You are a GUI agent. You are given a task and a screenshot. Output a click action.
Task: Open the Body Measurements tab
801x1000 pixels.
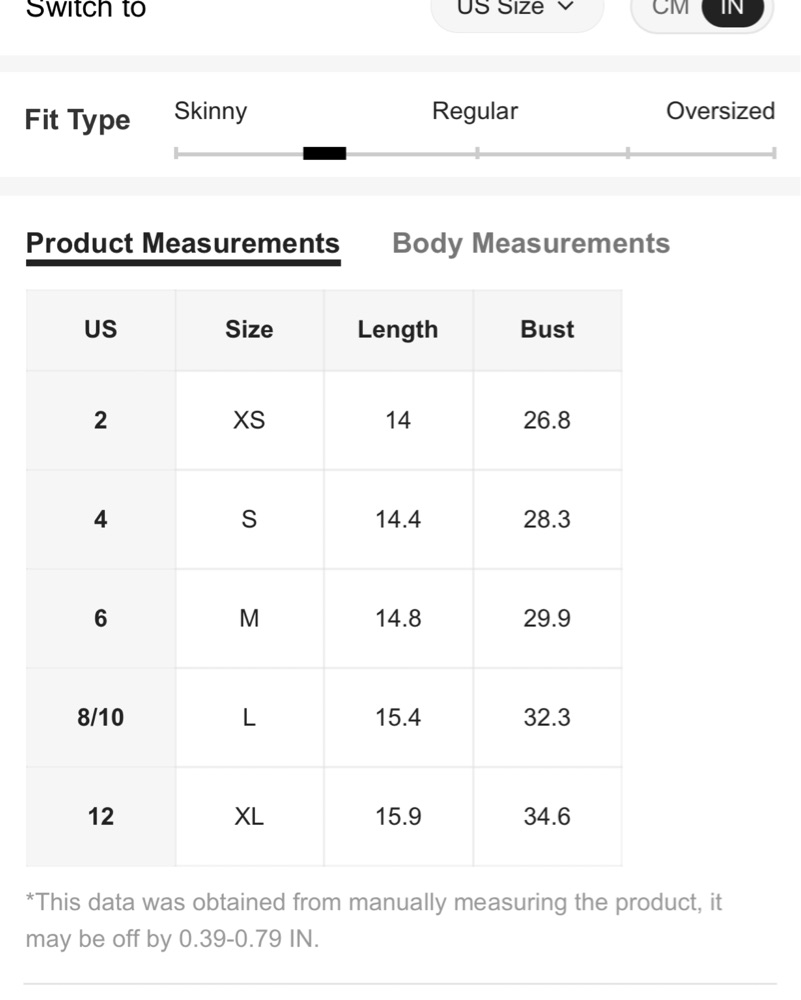coord(531,244)
